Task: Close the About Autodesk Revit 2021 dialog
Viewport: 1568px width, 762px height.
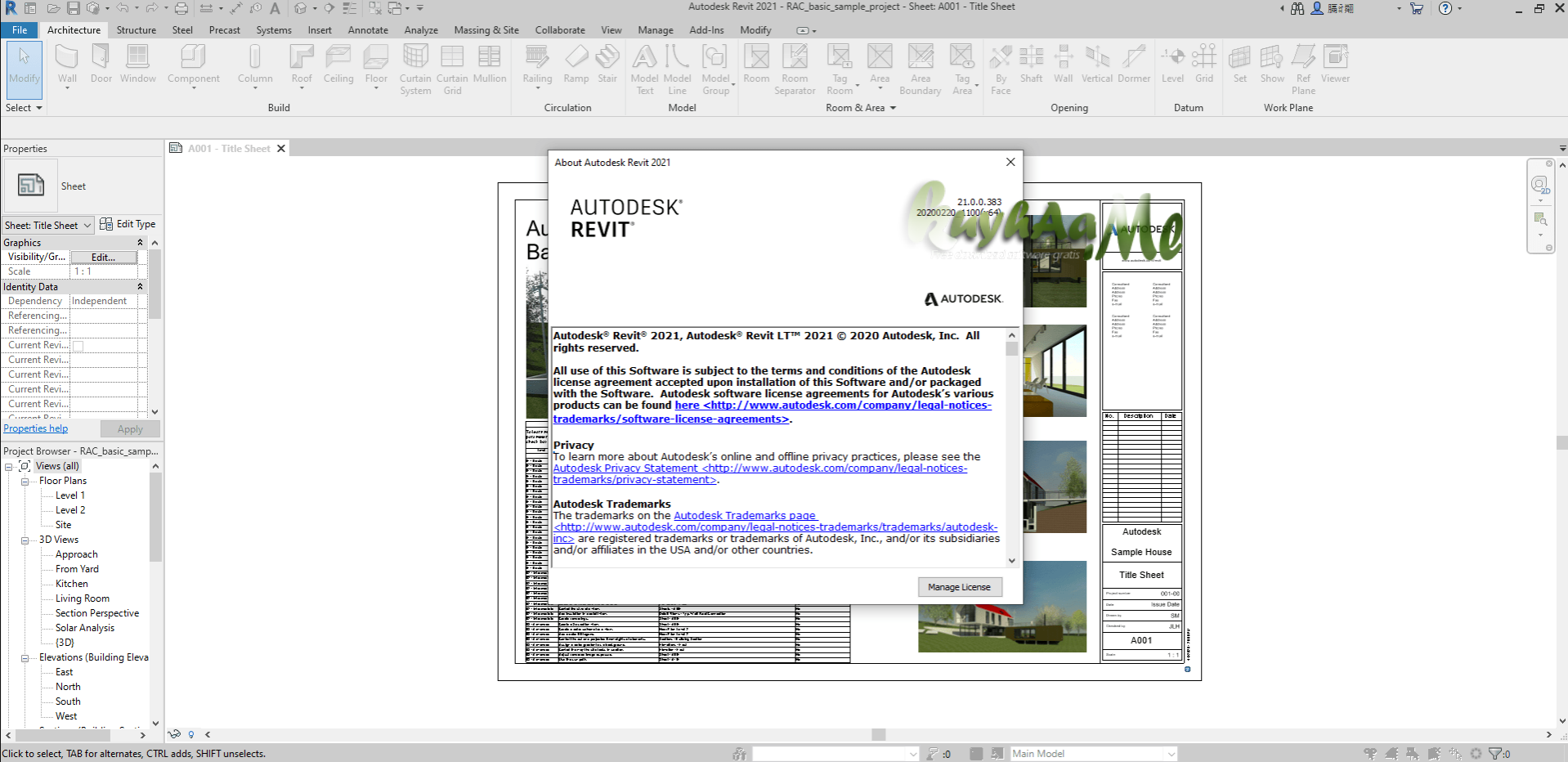Action: (1010, 162)
